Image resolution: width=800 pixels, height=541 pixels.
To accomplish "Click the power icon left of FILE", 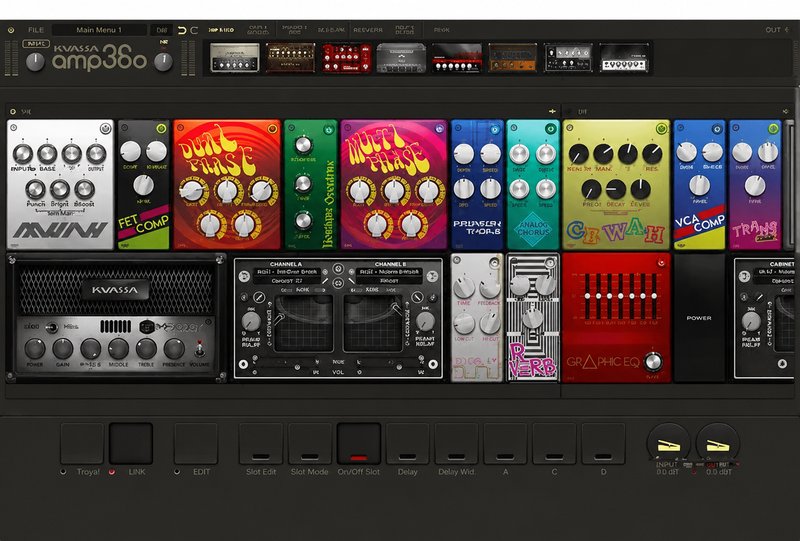I will [11, 31].
